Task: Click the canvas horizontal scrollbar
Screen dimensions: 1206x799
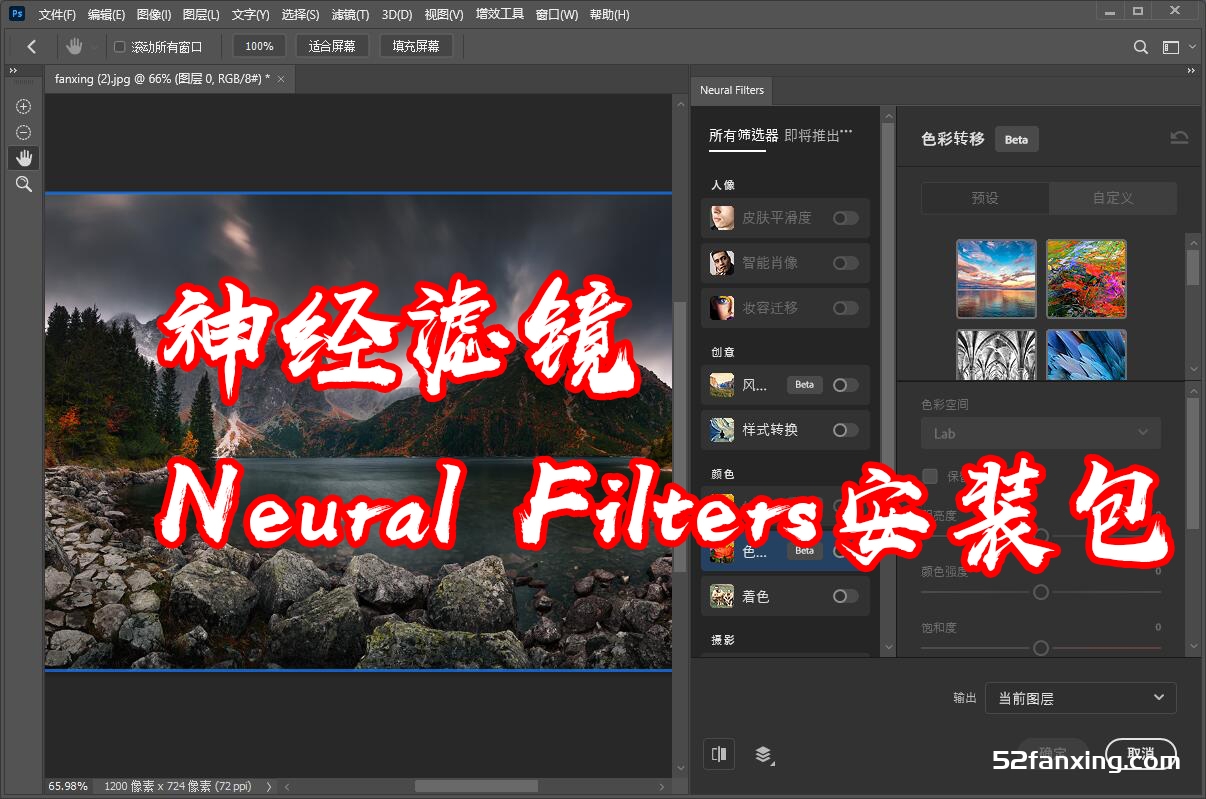Action: [476, 787]
